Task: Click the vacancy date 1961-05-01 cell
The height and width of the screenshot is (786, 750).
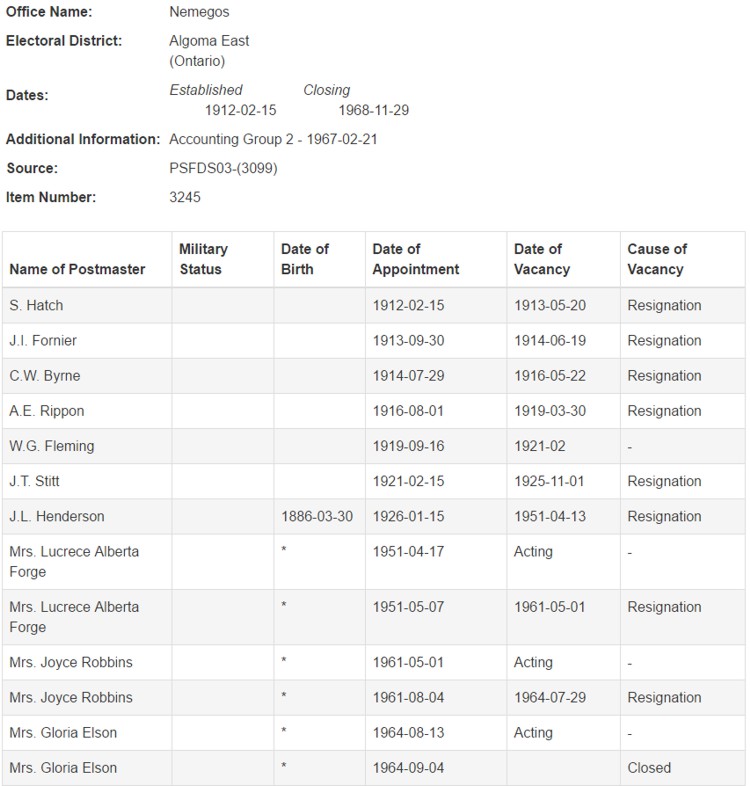Action: coord(549,607)
